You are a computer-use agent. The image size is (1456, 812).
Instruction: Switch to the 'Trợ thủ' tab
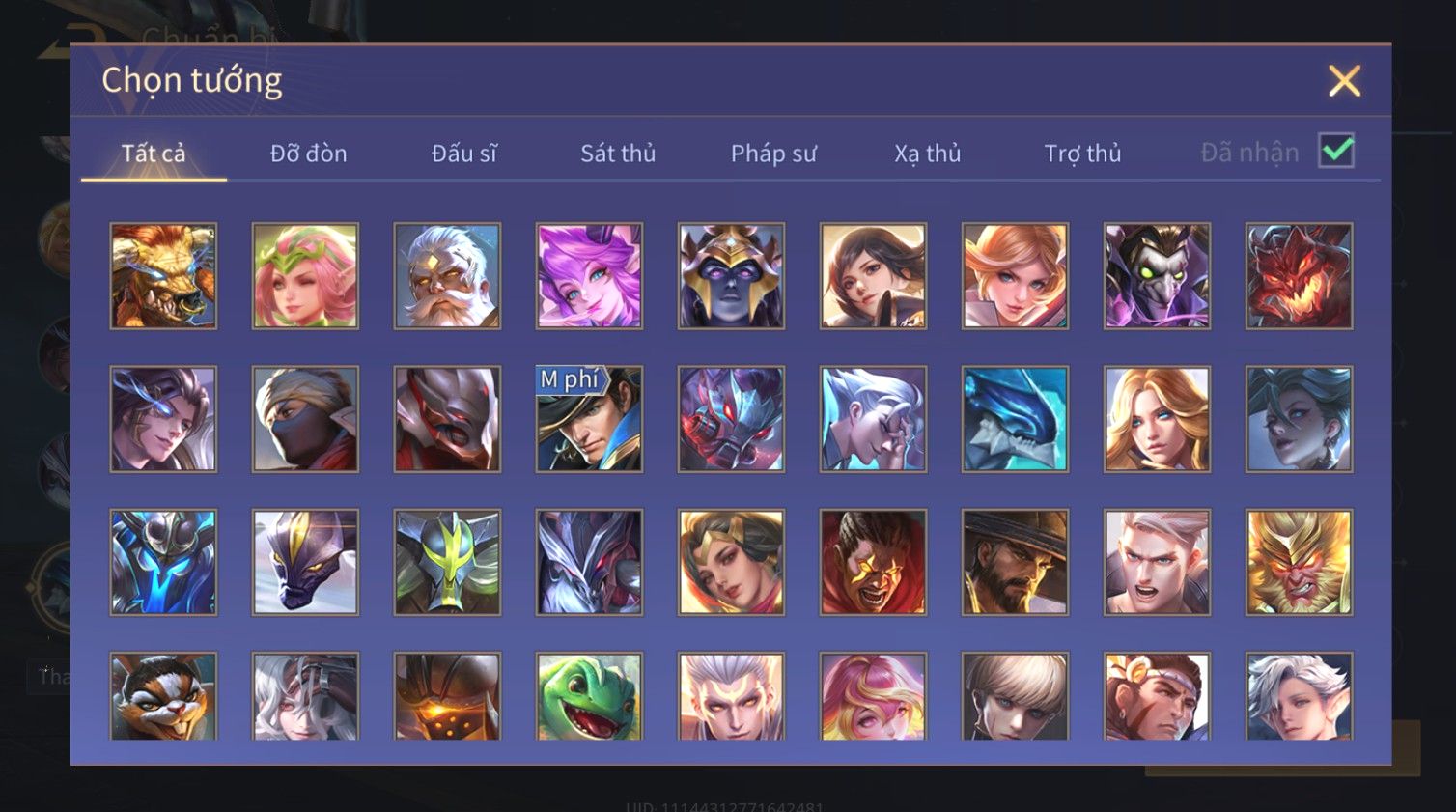(x=1082, y=154)
